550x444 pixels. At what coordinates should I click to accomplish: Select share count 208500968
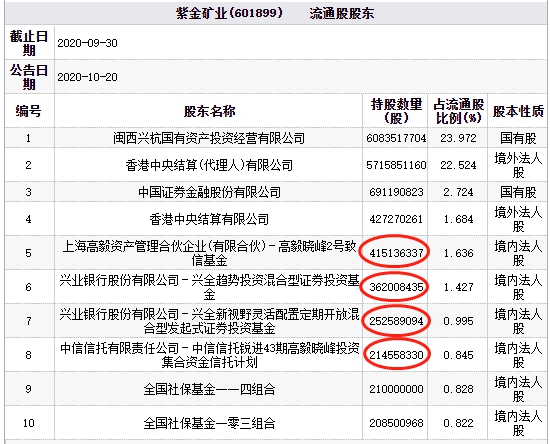(x=396, y=423)
